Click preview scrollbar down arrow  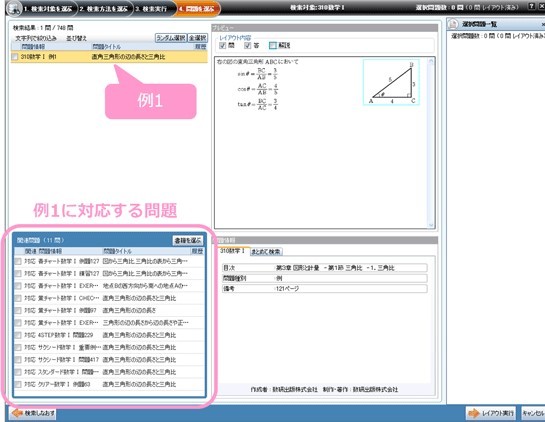pos(431,225)
